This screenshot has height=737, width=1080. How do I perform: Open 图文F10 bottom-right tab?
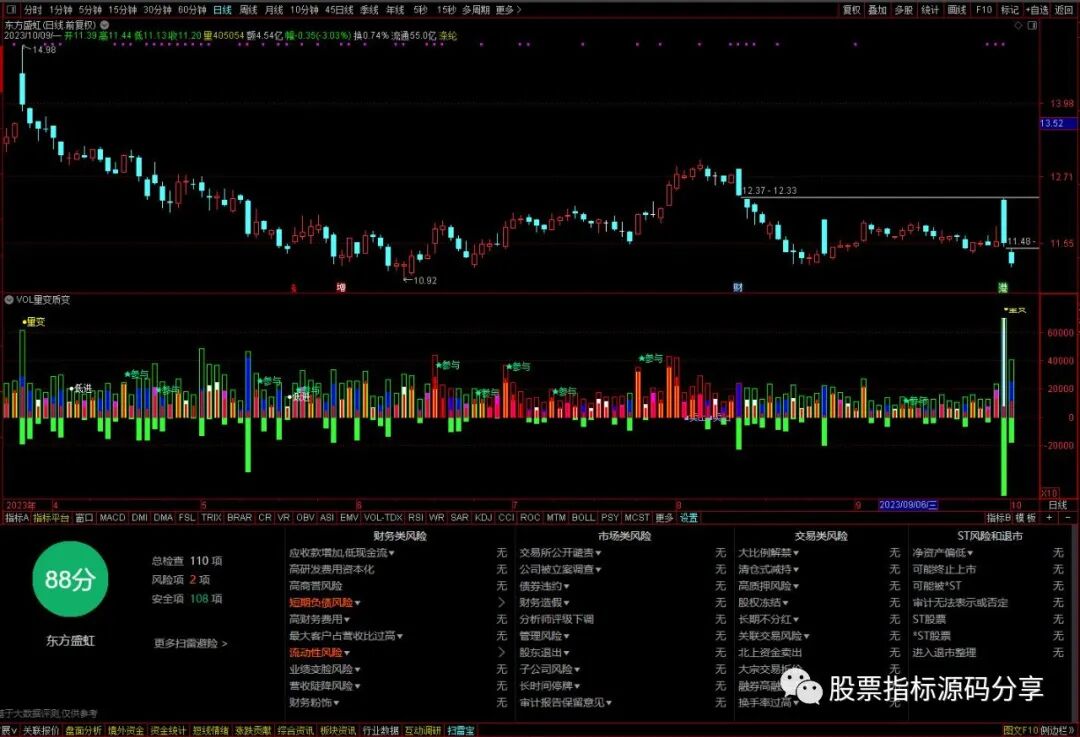(x=1021, y=731)
